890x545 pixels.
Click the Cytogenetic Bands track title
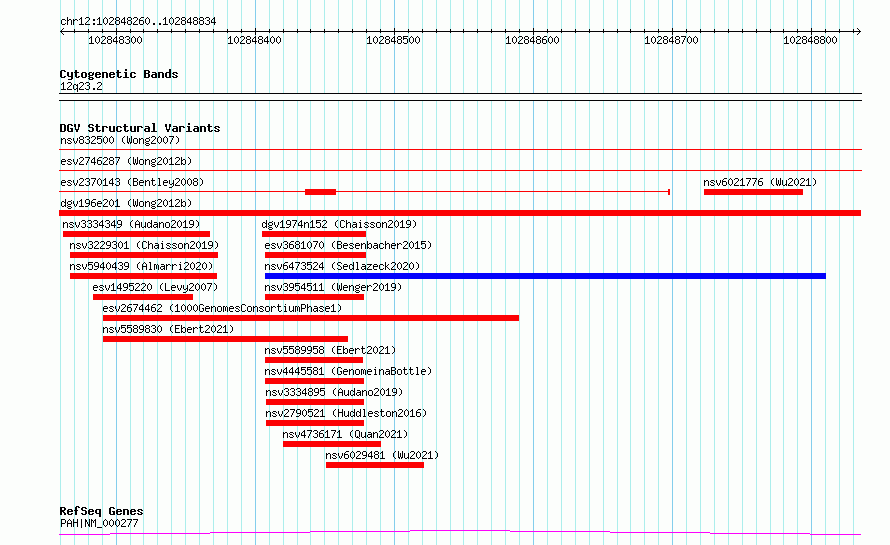click(119, 74)
